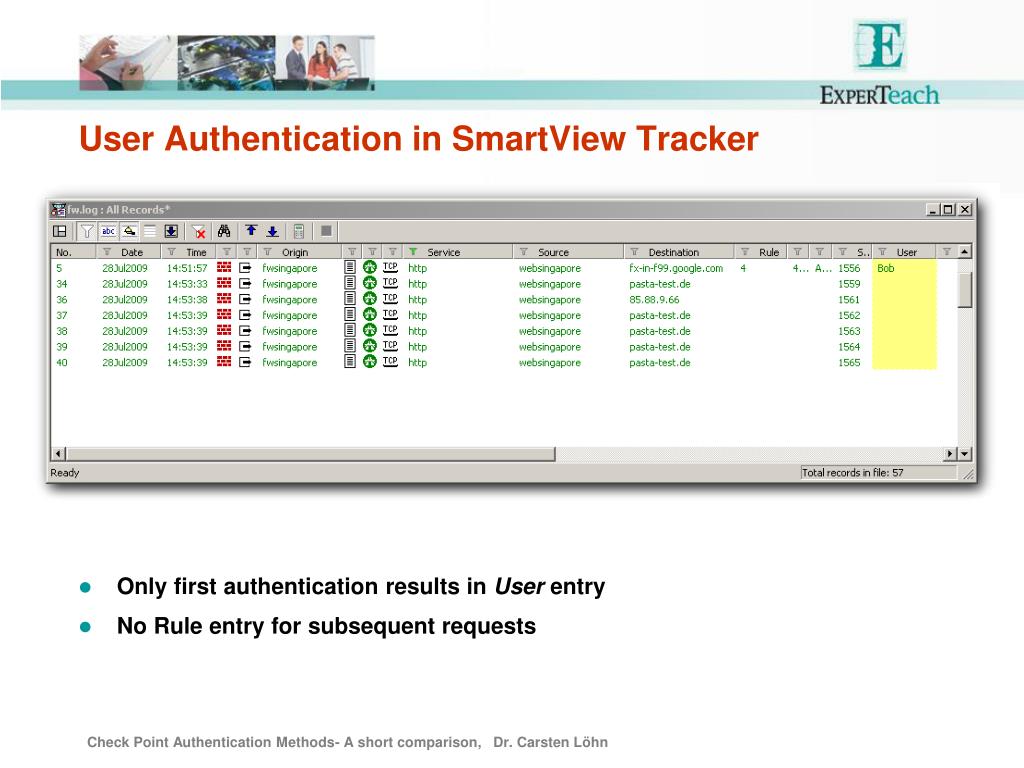This screenshot has width=1024, height=768.
Task: Click the horizontal scrollbar thumb
Action: point(311,453)
